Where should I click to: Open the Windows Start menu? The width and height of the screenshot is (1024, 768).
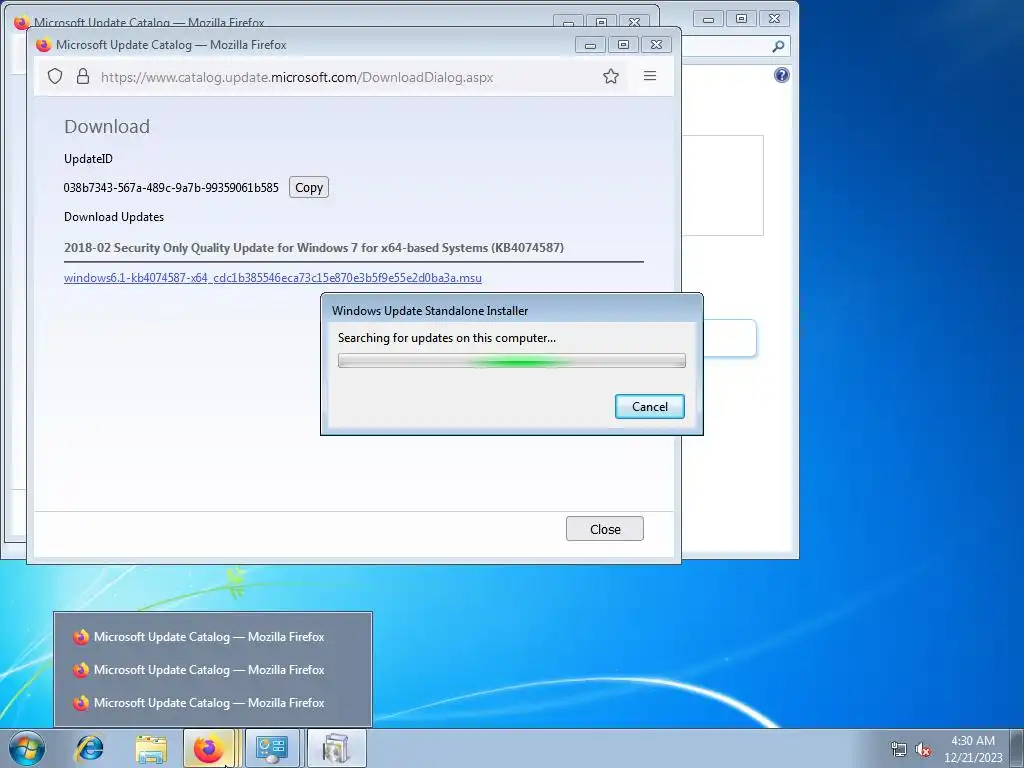tap(27, 748)
